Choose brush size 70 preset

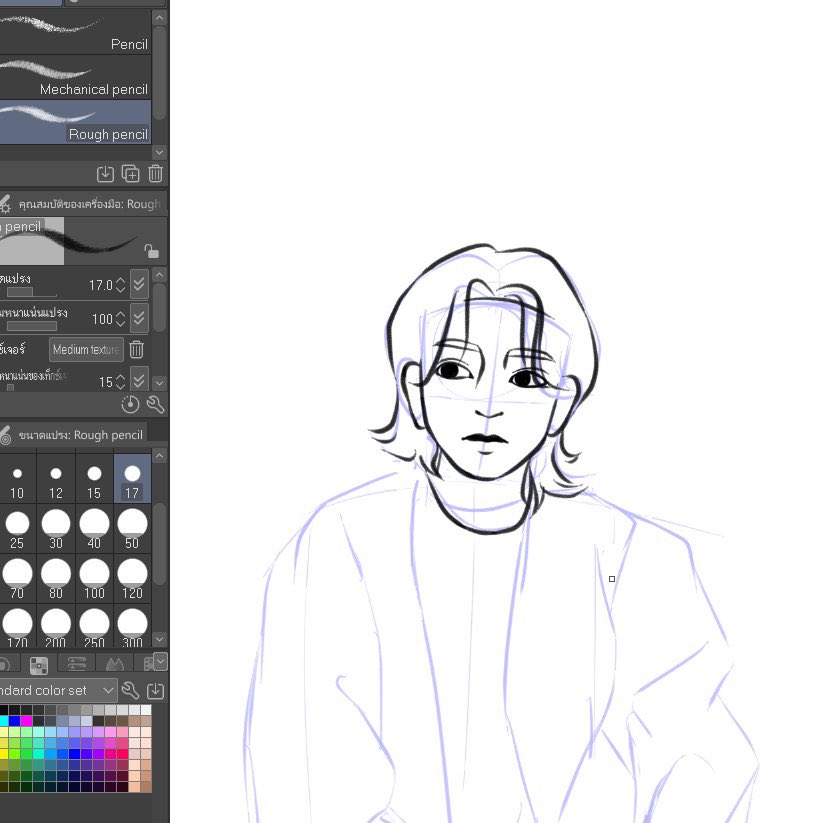click(17, 578)
